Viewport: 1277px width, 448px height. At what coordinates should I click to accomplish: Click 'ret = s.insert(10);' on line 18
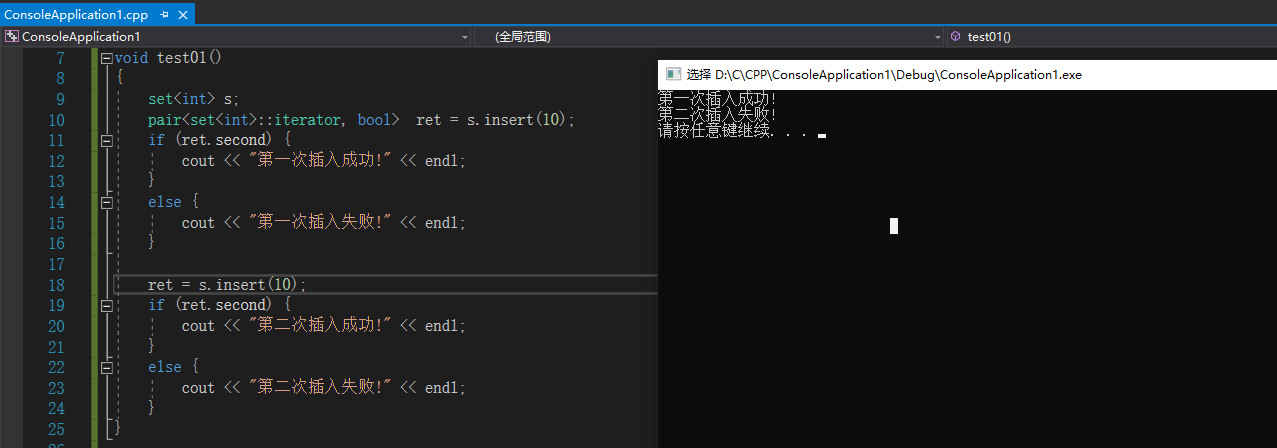pyautogui.click(x=227, y=285)
